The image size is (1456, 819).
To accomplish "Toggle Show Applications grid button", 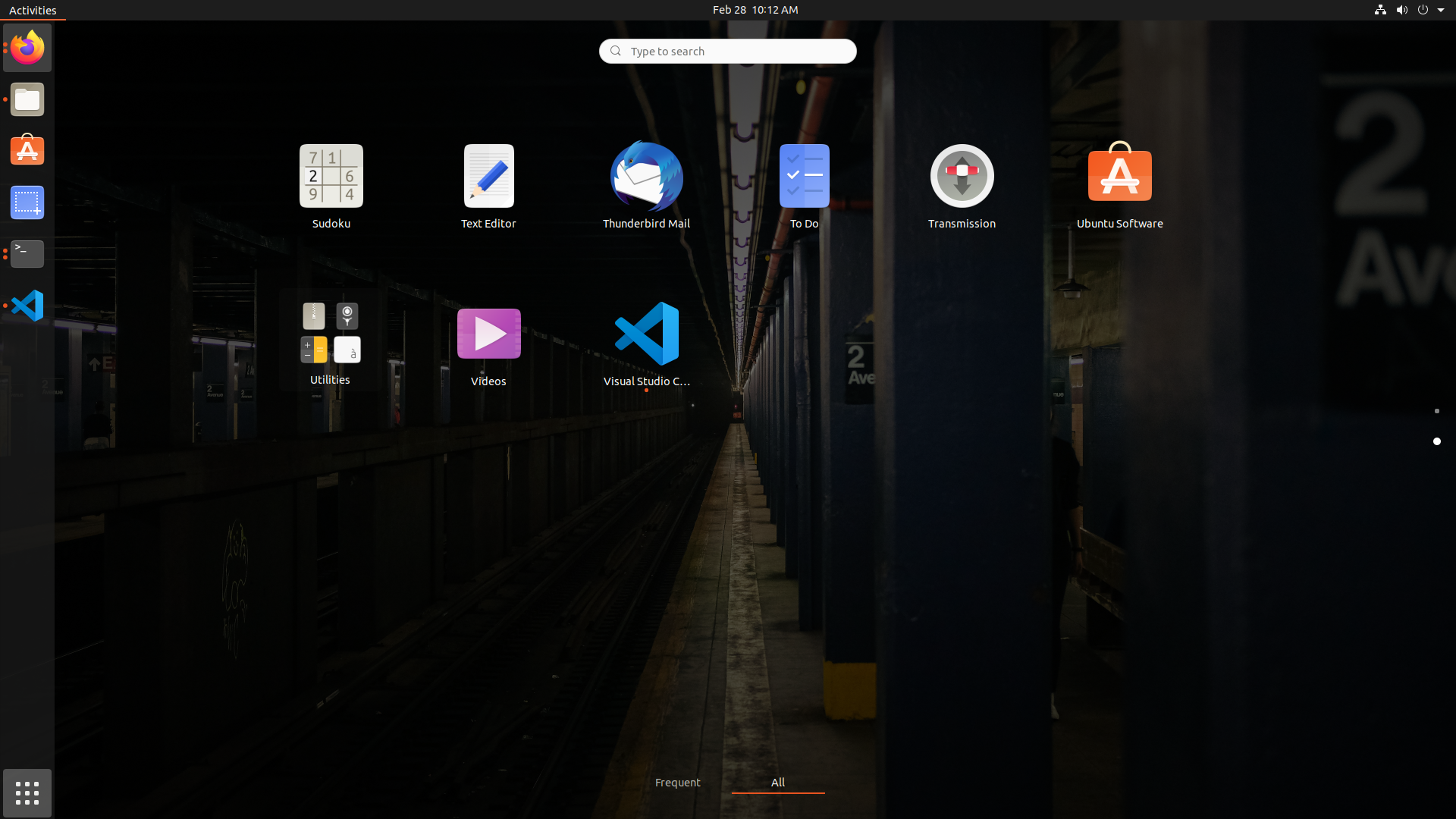I will 27,793.
